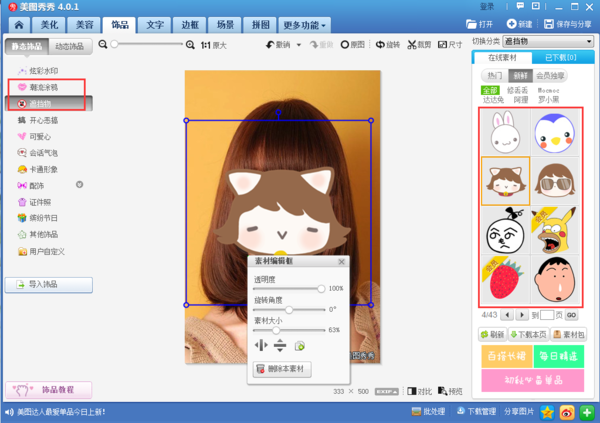
Task: Expand the 配饰 category arrow
Action: coord(79,185)
